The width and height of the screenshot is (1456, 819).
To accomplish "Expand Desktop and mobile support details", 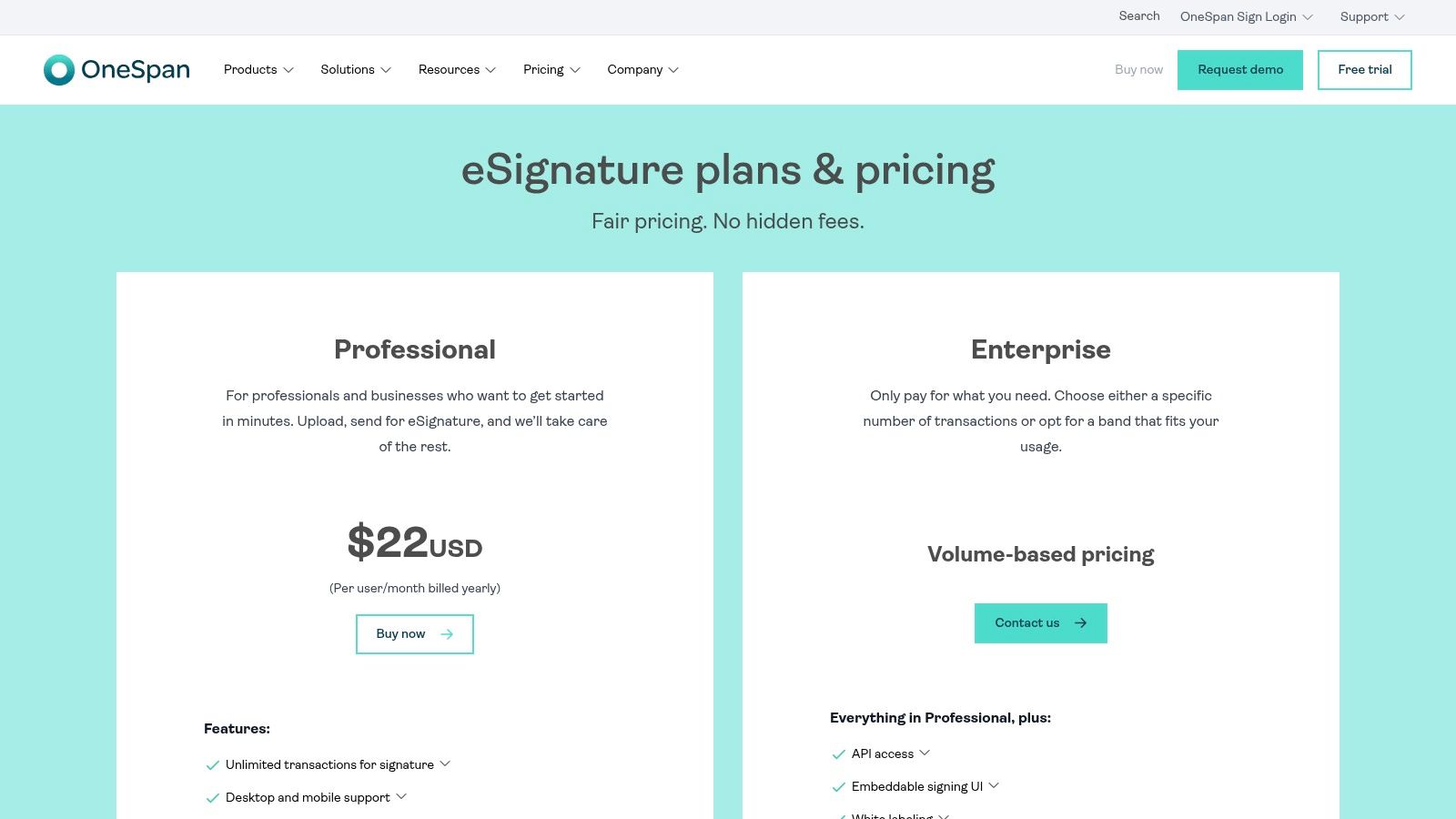I will click(x=401, y=796).
